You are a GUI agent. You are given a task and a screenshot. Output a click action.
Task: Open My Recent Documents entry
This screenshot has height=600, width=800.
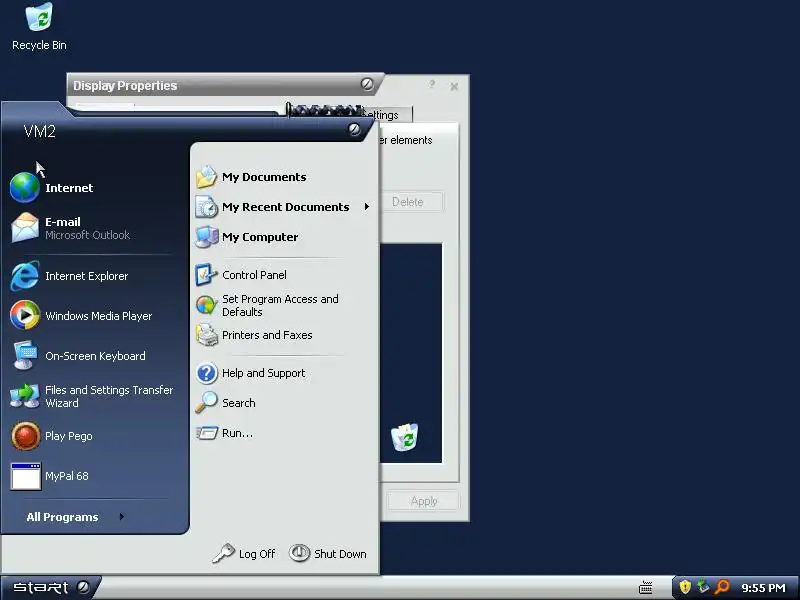tap(284, 207)
